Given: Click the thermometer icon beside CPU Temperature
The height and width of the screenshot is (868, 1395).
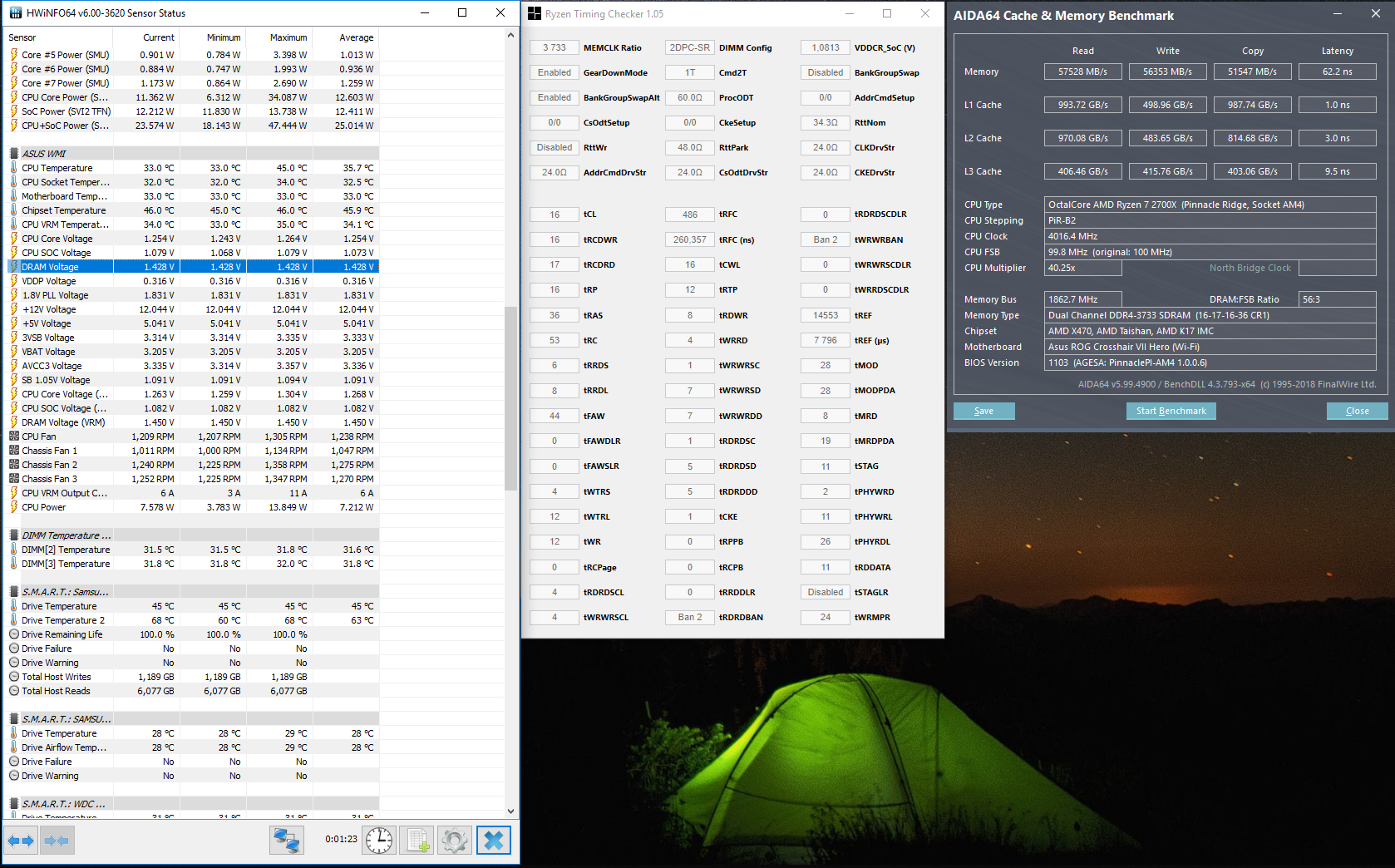Looking at the screenshot, I should point(14,168).
